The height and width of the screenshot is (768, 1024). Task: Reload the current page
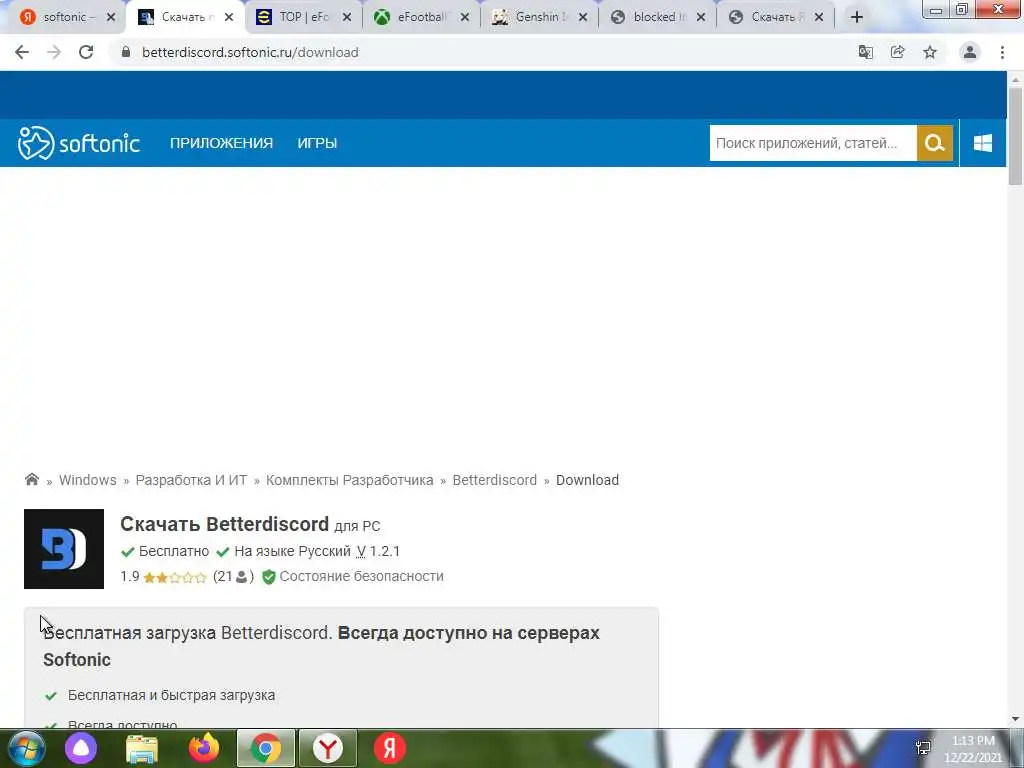pyautogui.click(x=86, y=52)
